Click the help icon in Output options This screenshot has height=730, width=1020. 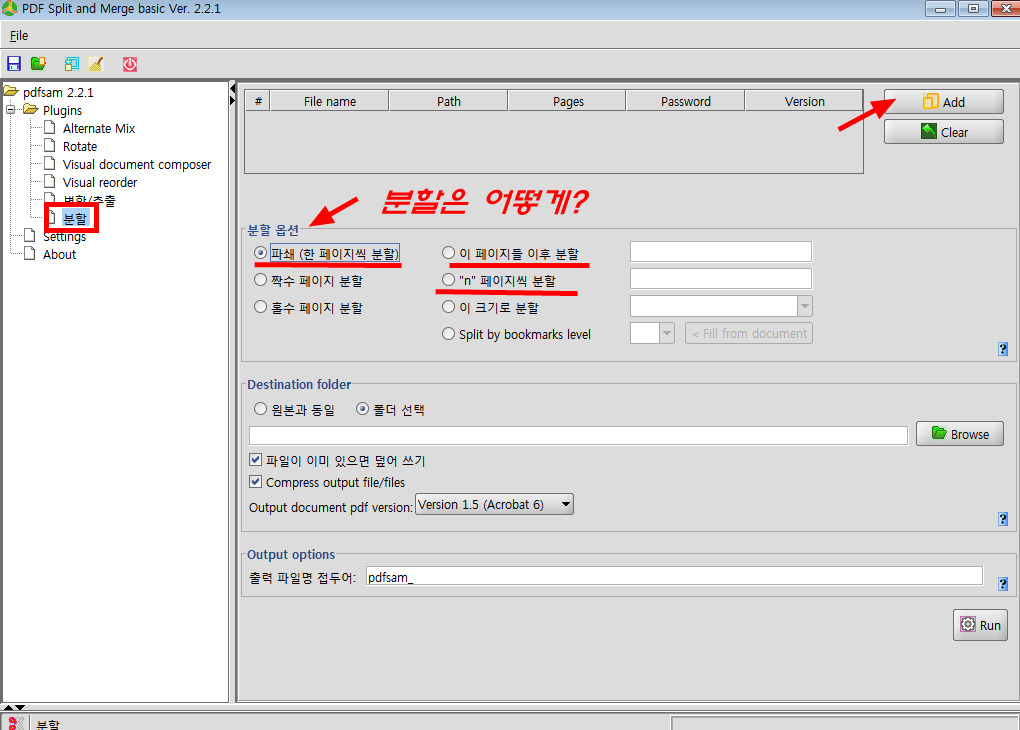(x=1002, y=583)
